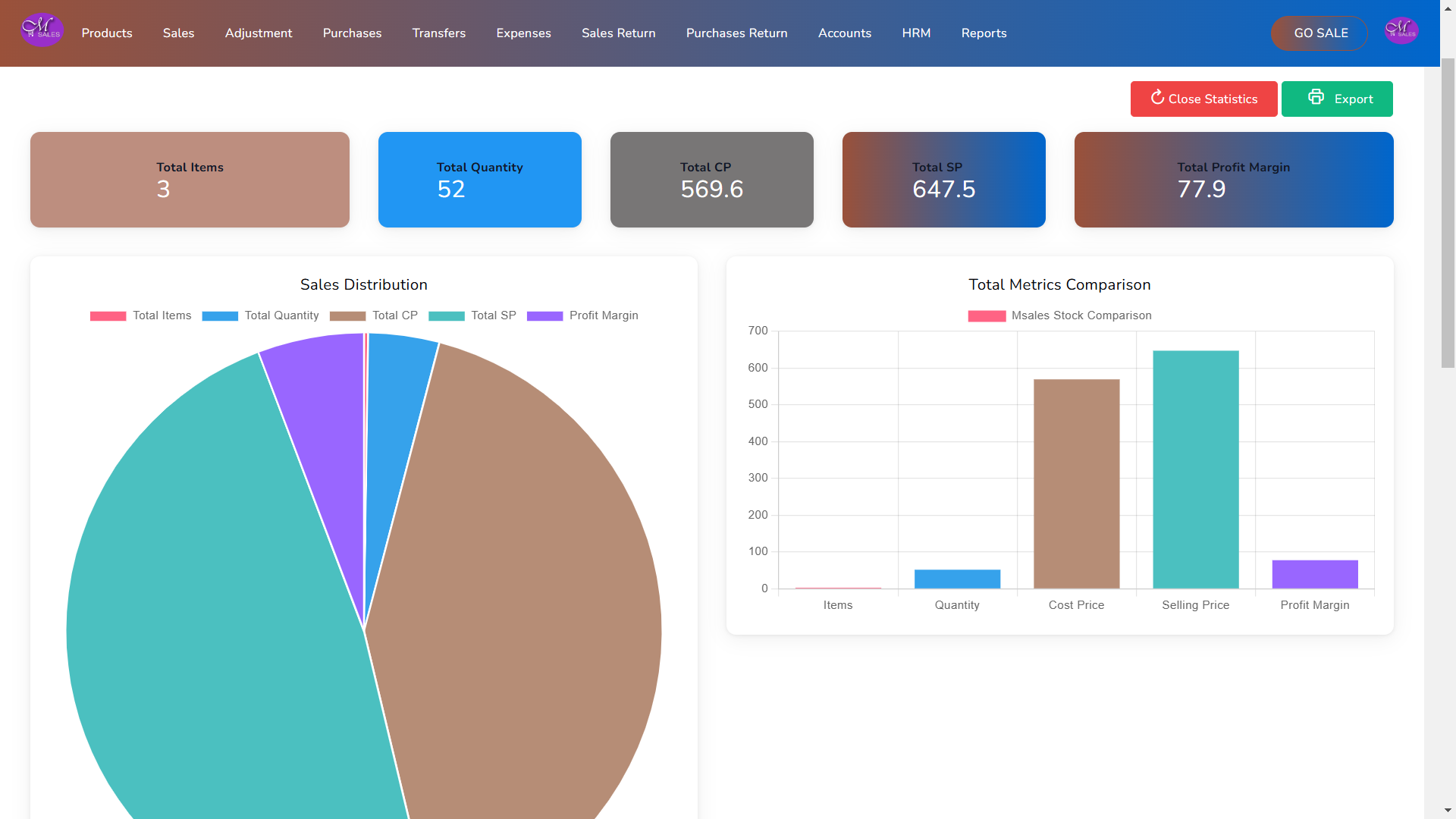The height and width of the screenshot is (819, 1456).
Task: Expand the Reports dropdown menu
Action: (984, 33)
